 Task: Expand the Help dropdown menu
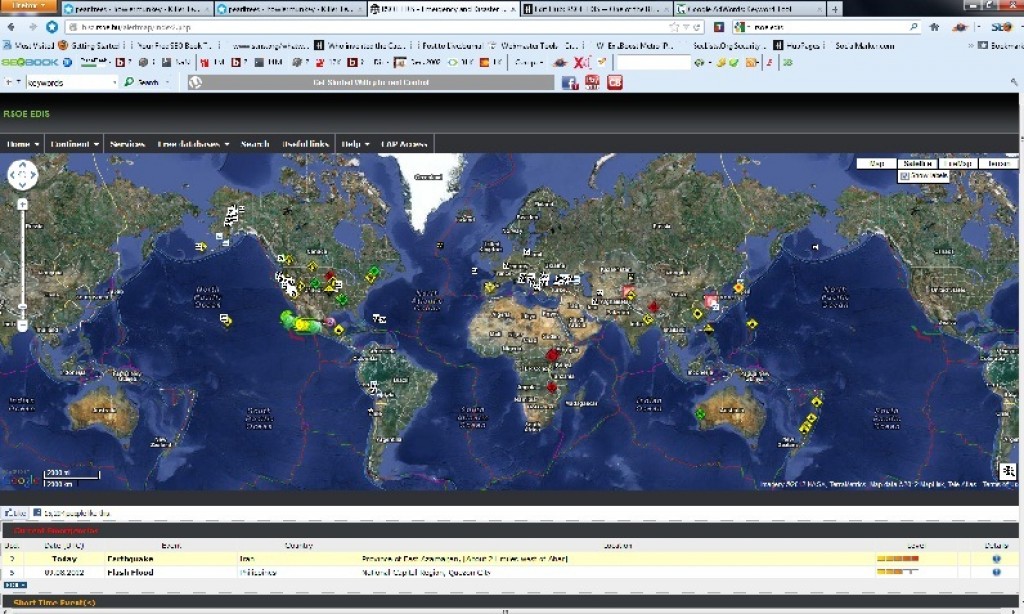(355, 144)
